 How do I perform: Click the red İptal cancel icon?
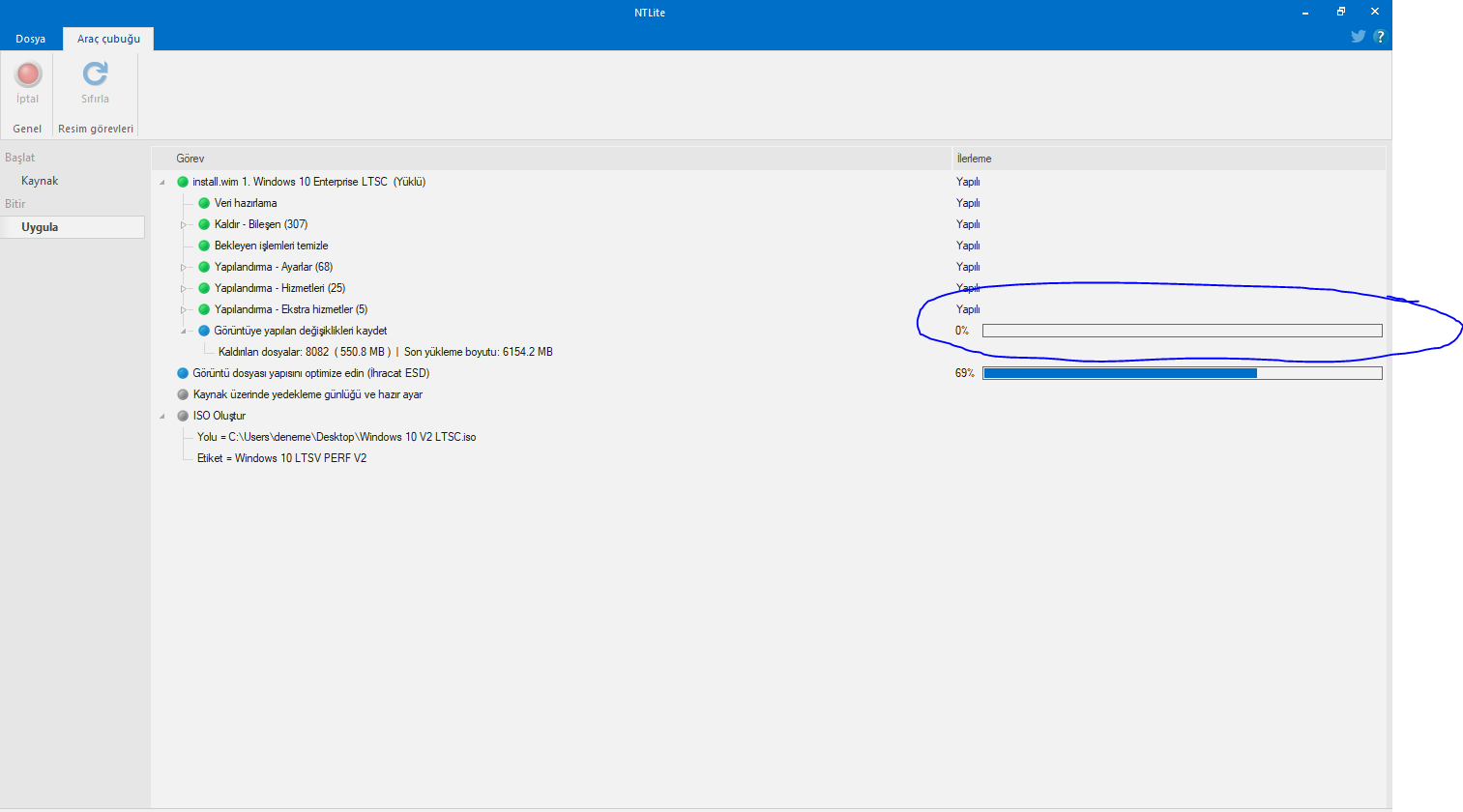pyautogui.click(x=28, y=73)
